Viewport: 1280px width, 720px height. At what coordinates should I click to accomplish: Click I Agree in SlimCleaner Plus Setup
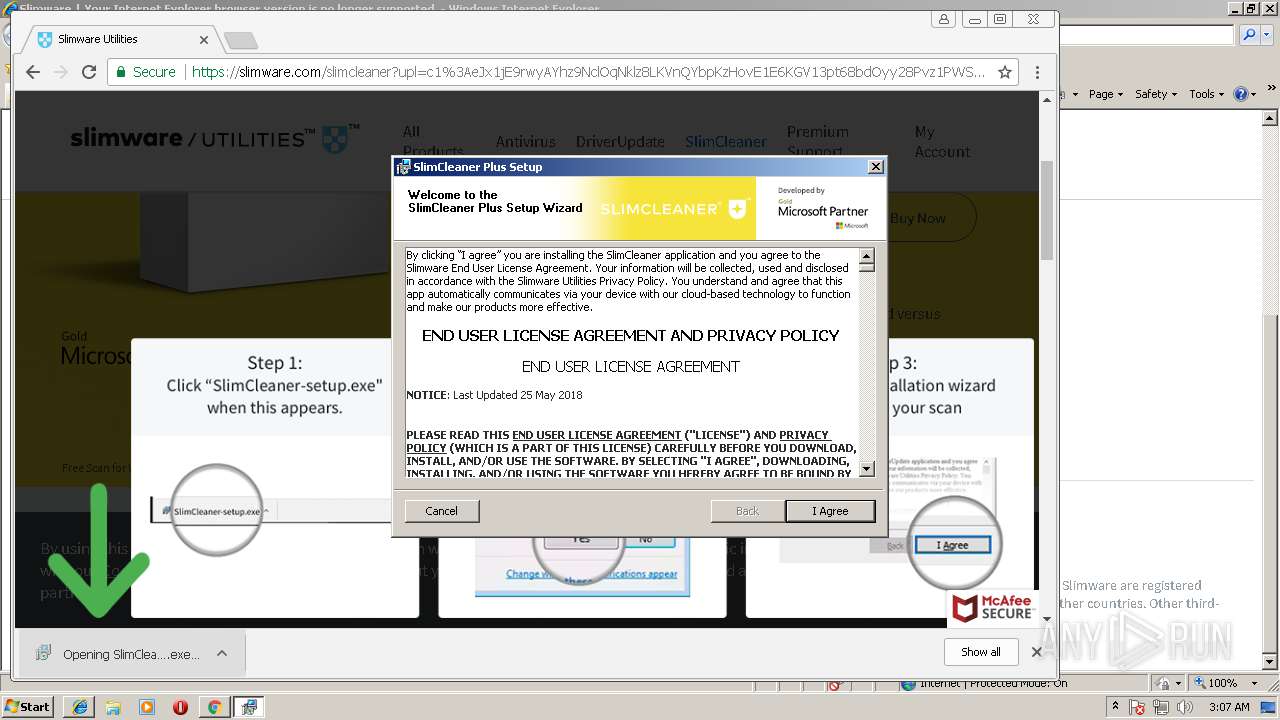coord(830,511)
